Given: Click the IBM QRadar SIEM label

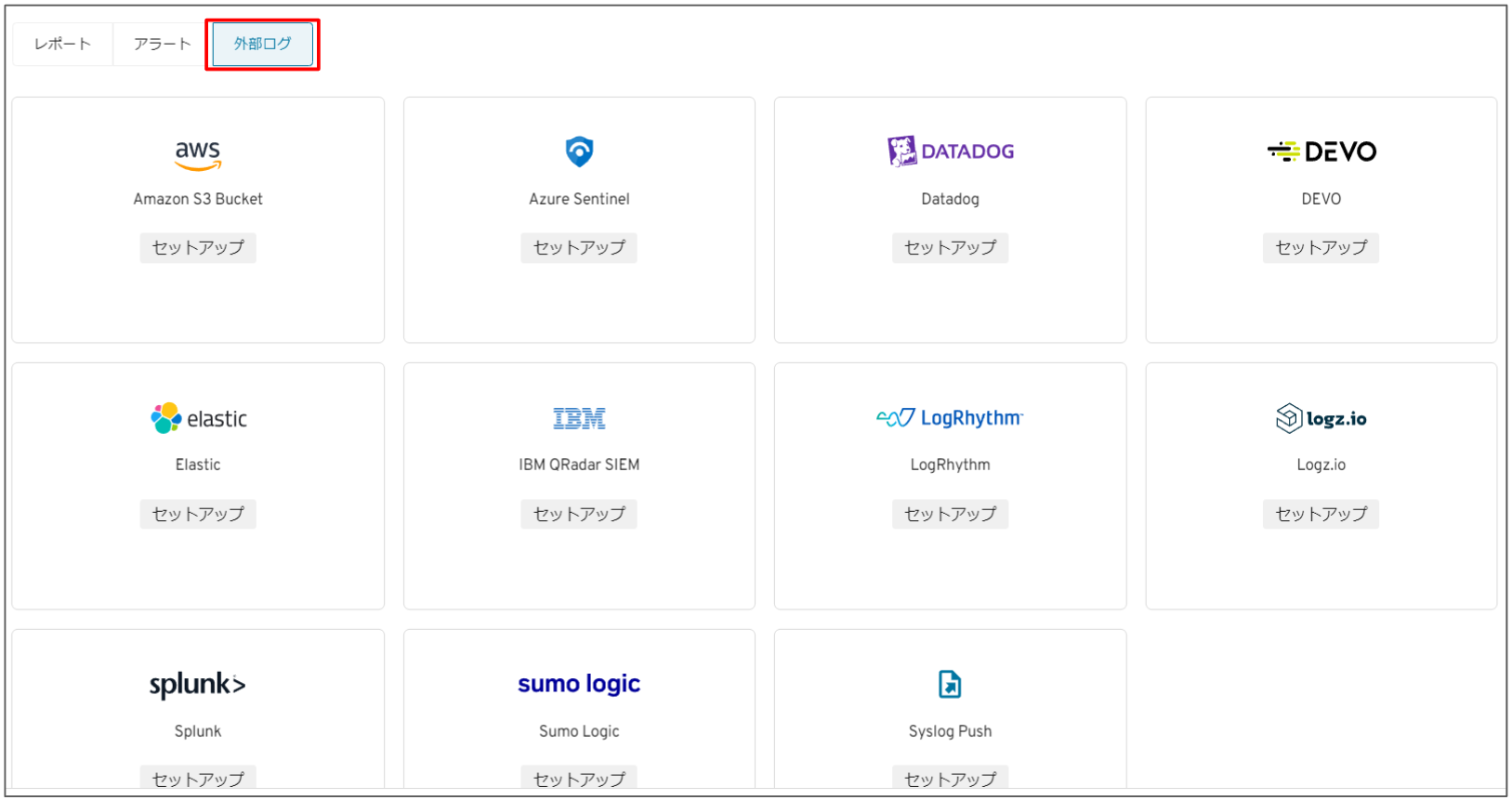Looking at the screenshot, I should (579, 465).
